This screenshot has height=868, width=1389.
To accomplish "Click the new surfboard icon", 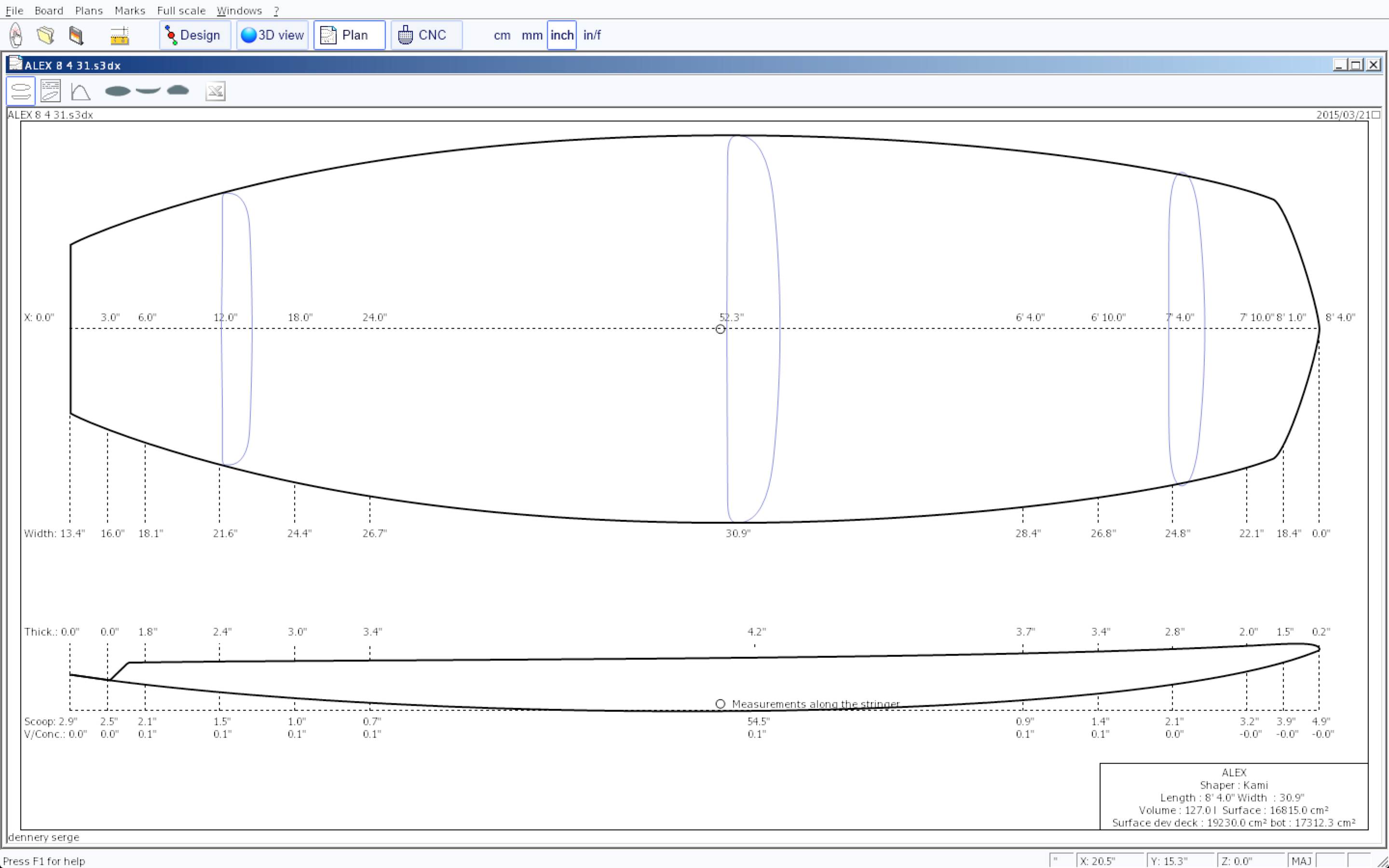I will tap(16, 35).
